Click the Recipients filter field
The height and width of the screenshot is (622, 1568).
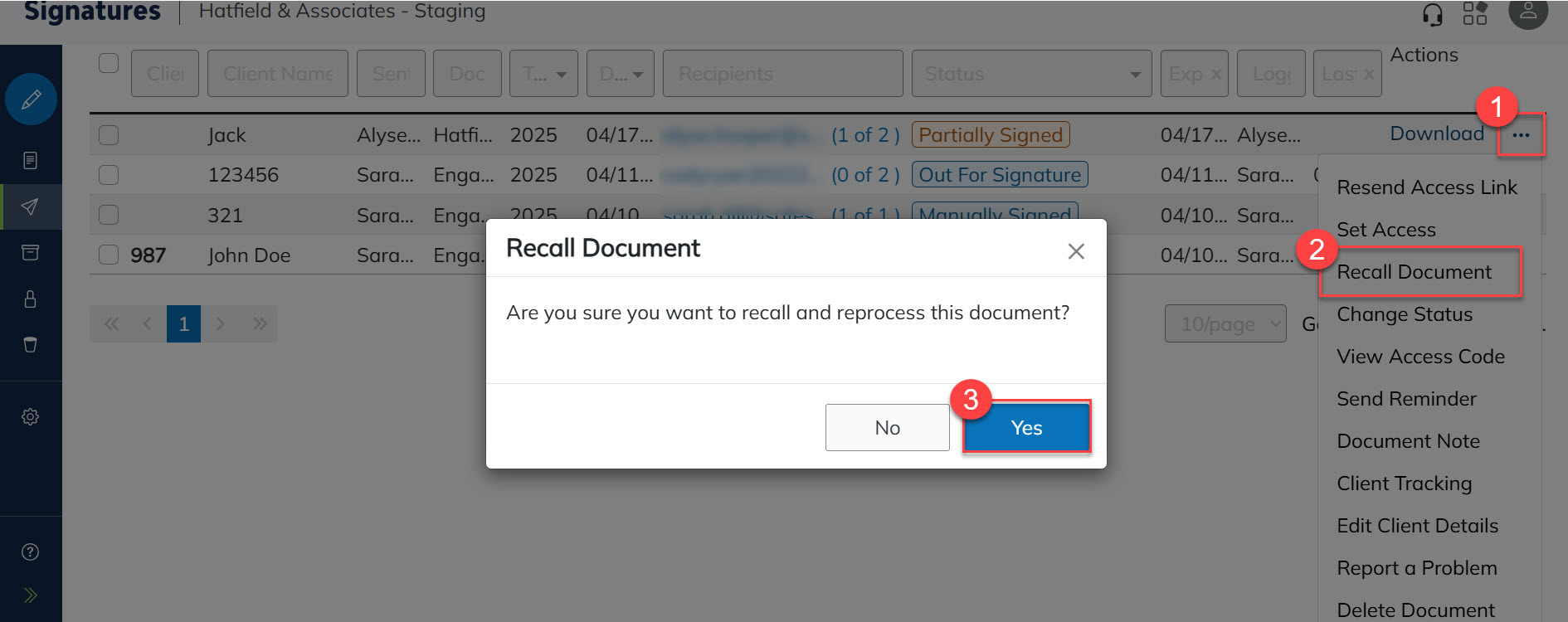pos(782,74)
